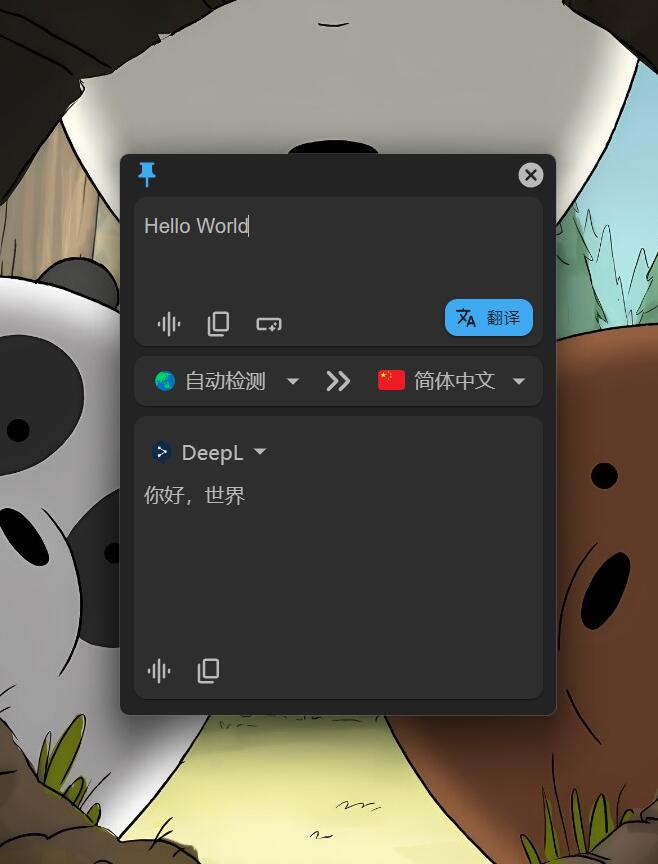Open the DeepL service dropdown
Screen dimensions: 658x864
point(209,452)
